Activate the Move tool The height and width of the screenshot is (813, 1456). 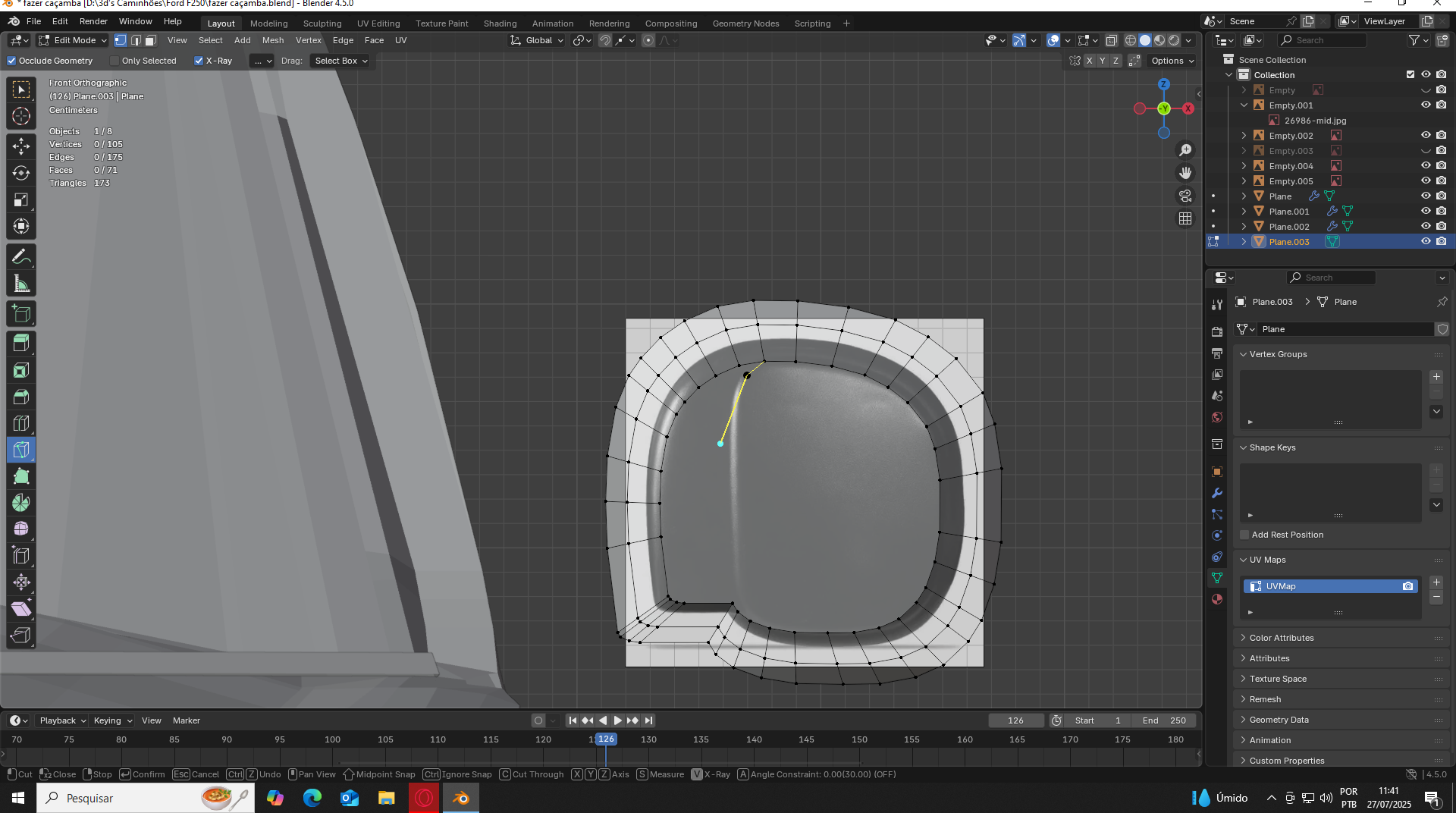(x=21, y=146)
